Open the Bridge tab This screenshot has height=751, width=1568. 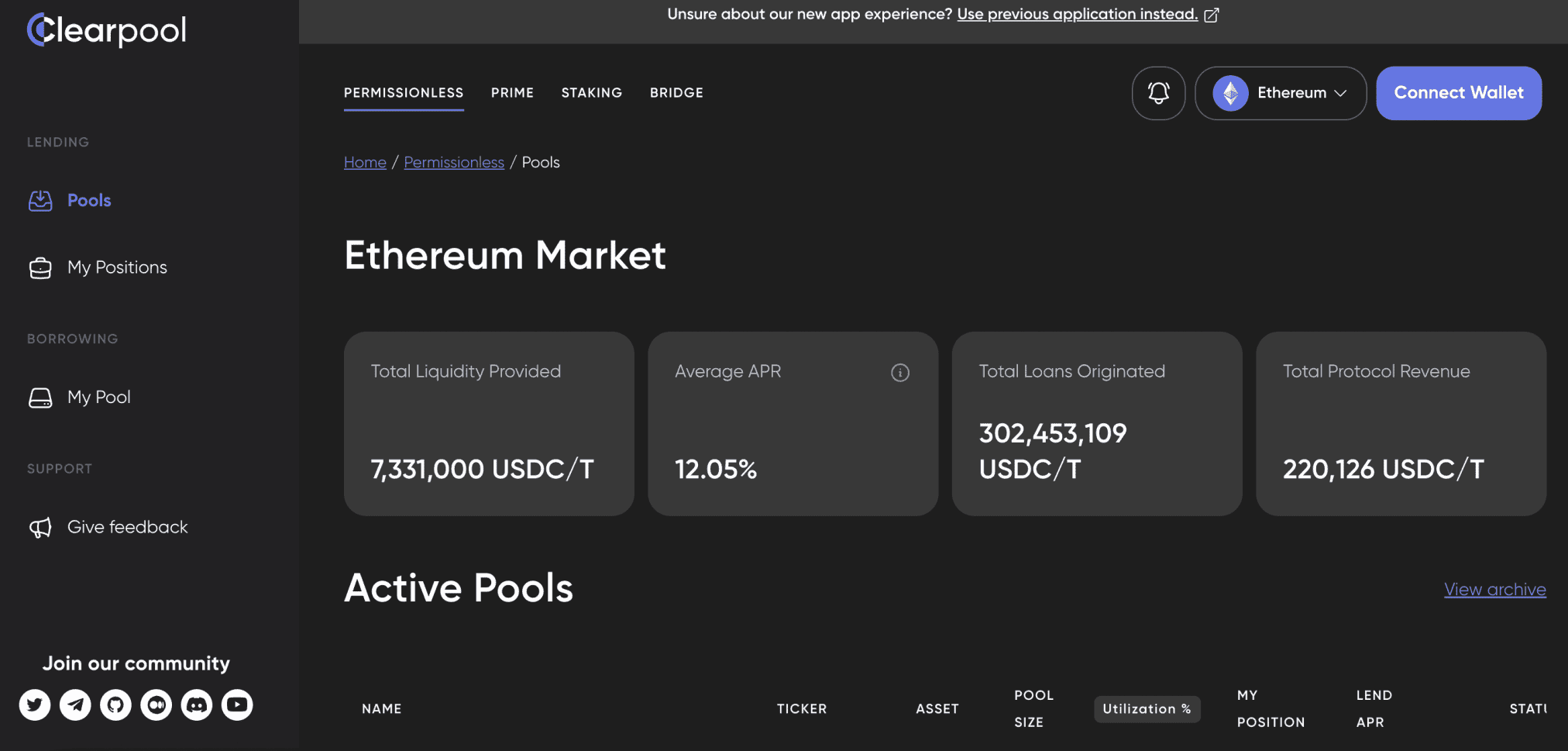pyautogui.click(x=676, y=93)
